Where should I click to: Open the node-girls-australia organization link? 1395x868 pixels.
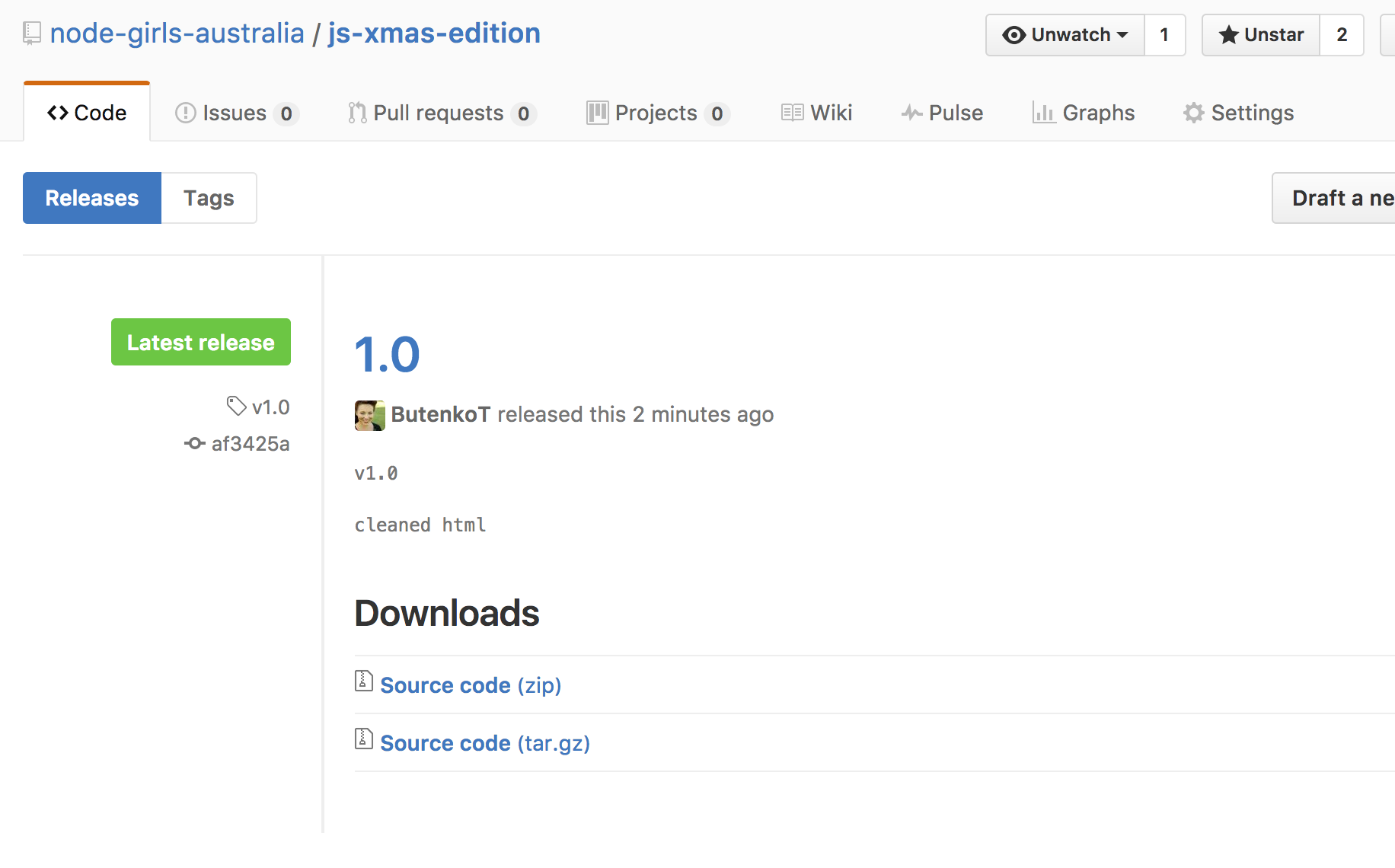tap(177, 34)
